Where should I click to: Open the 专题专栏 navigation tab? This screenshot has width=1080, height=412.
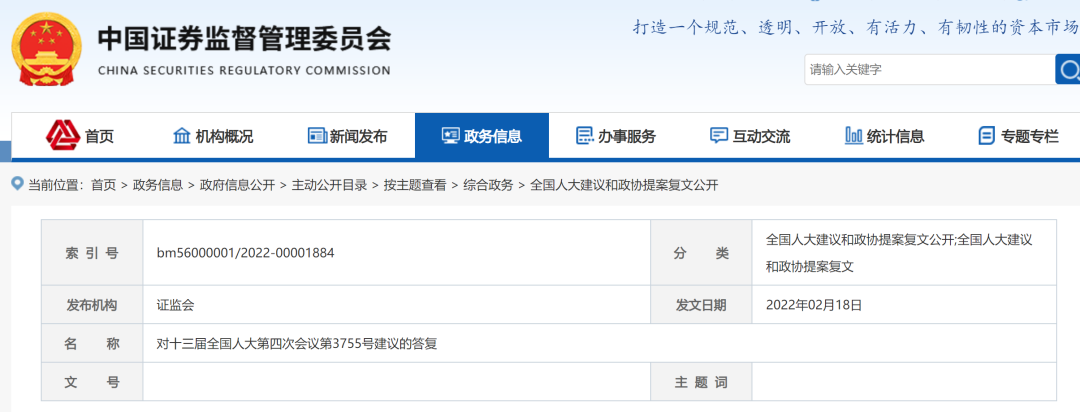tap(1018, 136)
